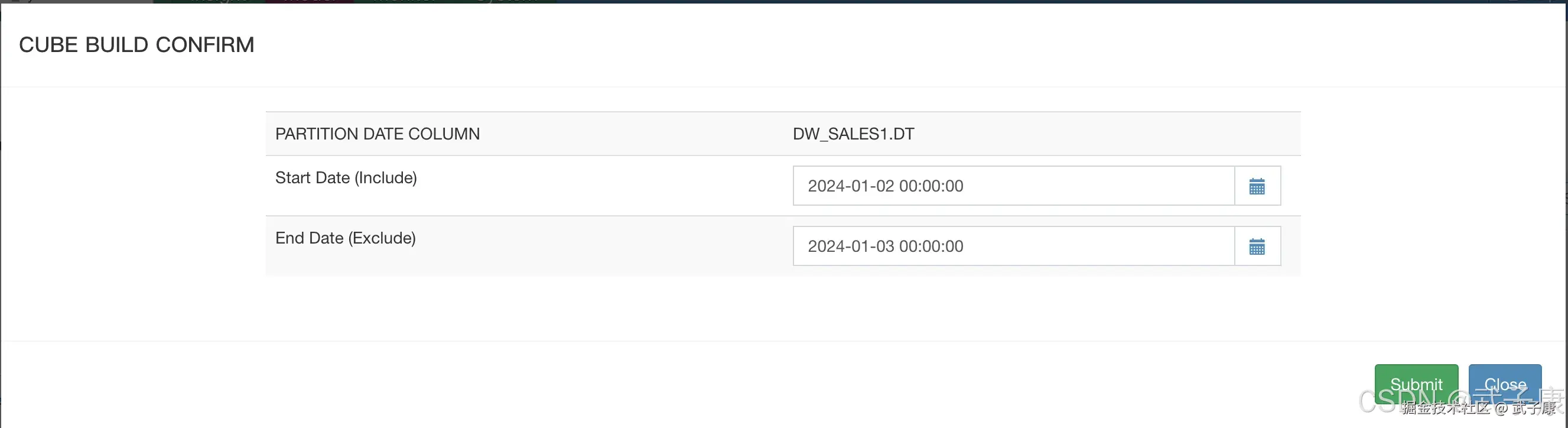Open the End Date calendar picker
This screenshot has height=428, width=1568.
[x=1257, y=247]
